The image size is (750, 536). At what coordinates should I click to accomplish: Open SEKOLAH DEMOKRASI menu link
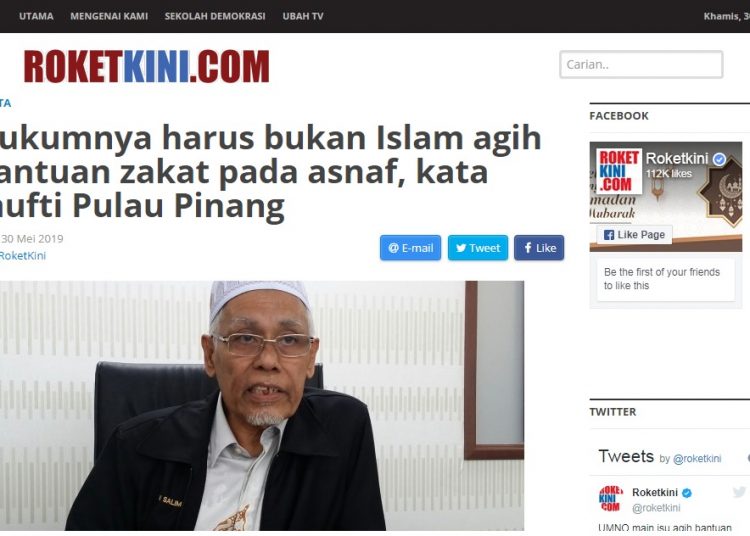point(215,16)
